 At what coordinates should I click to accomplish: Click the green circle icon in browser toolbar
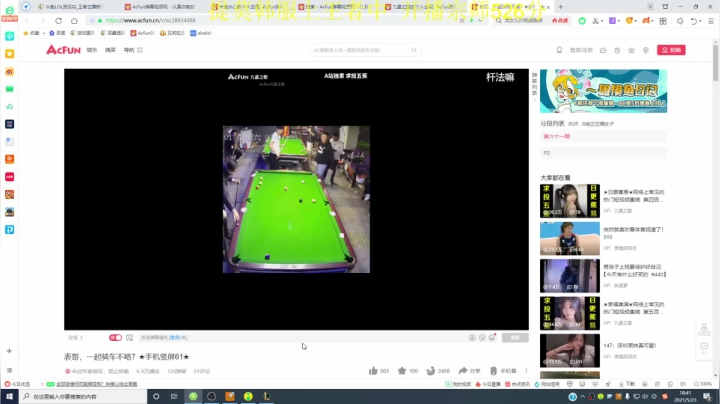pos(582,21)
